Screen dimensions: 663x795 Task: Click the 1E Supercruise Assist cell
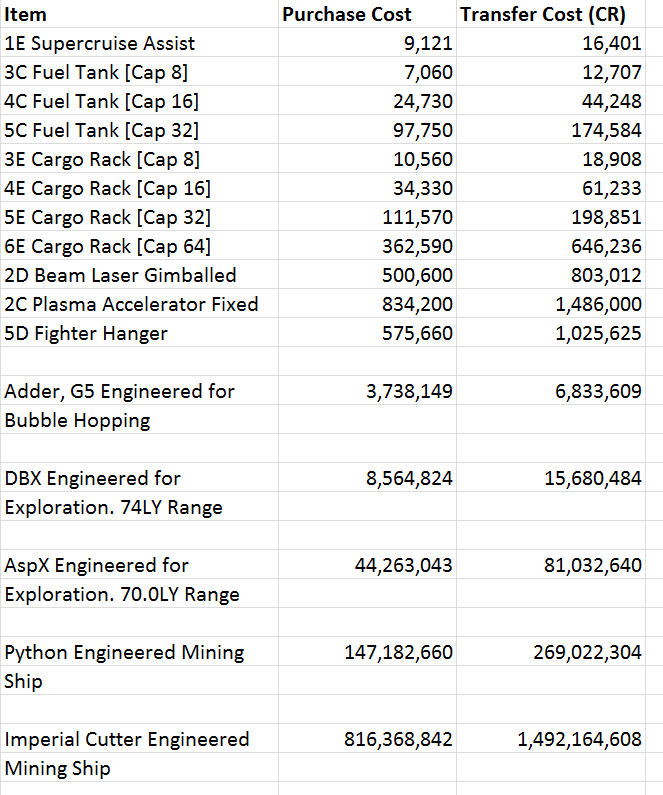click(x=139, y=43)
